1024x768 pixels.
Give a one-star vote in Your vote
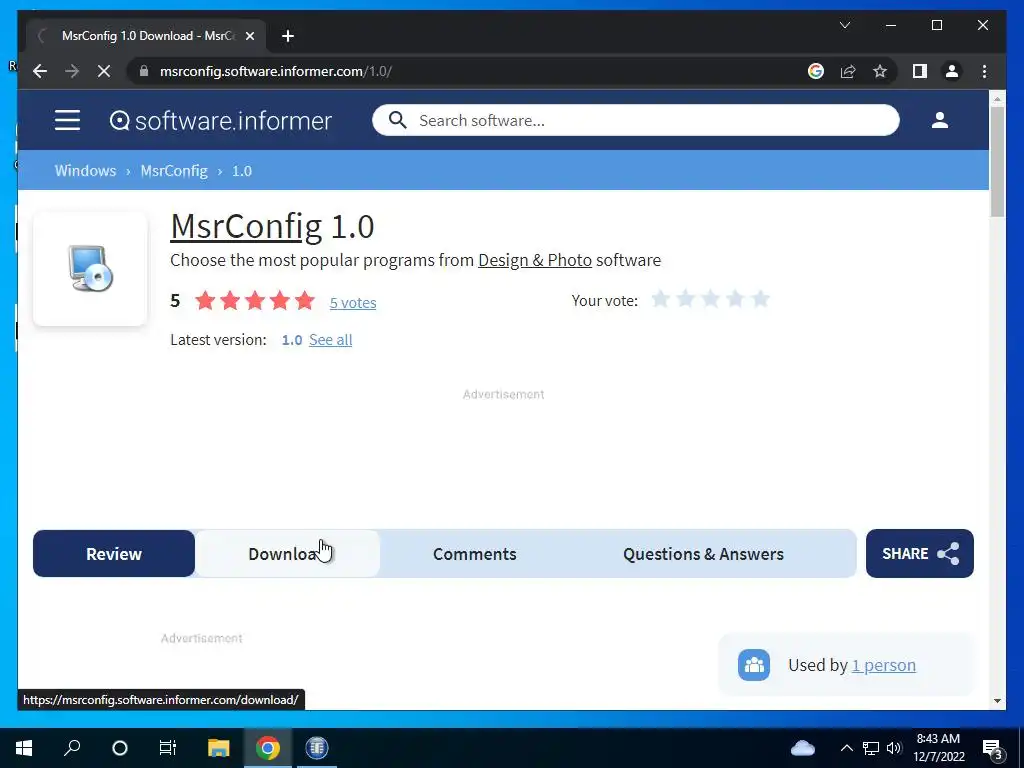point(661,299)
